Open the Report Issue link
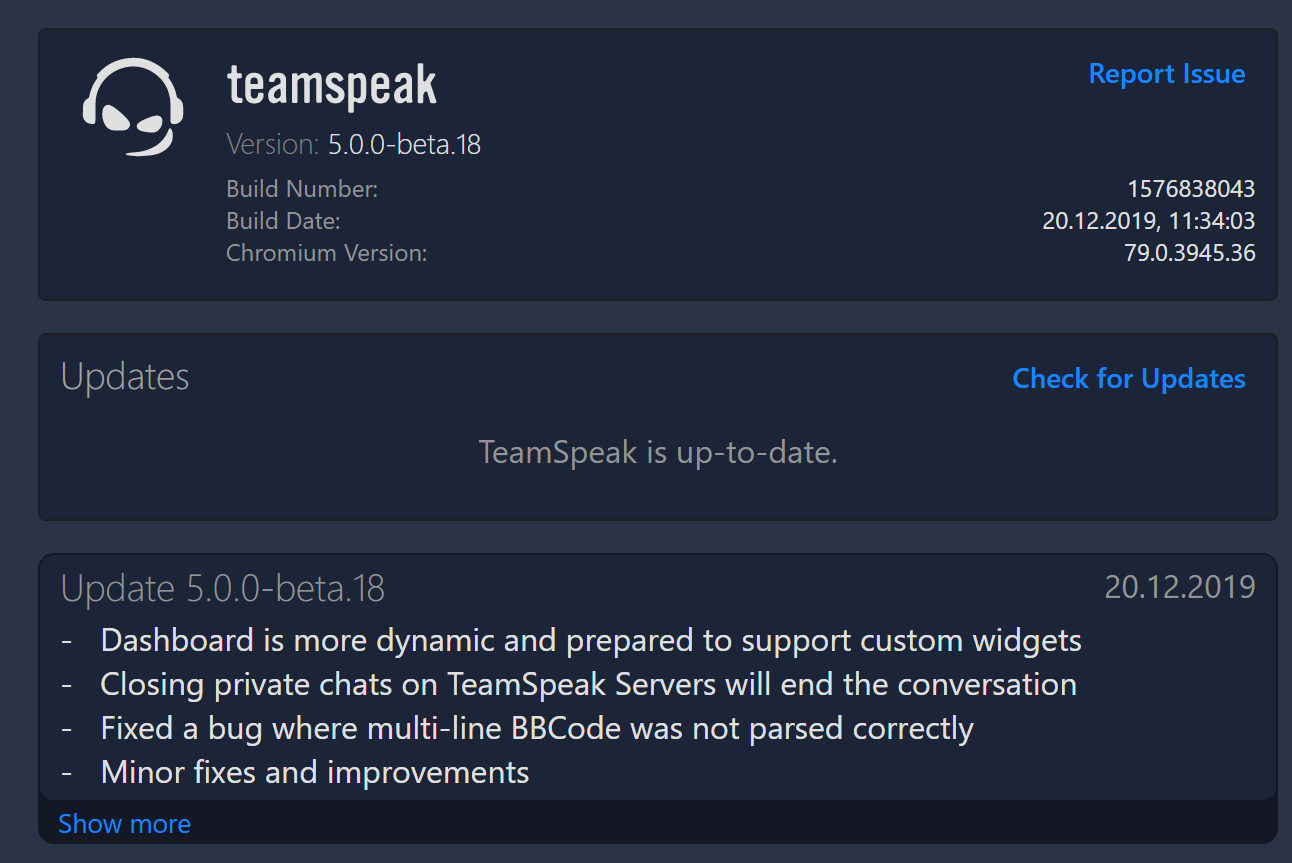Screen dimensions: 1292x863 click(x=1166, y=74)
